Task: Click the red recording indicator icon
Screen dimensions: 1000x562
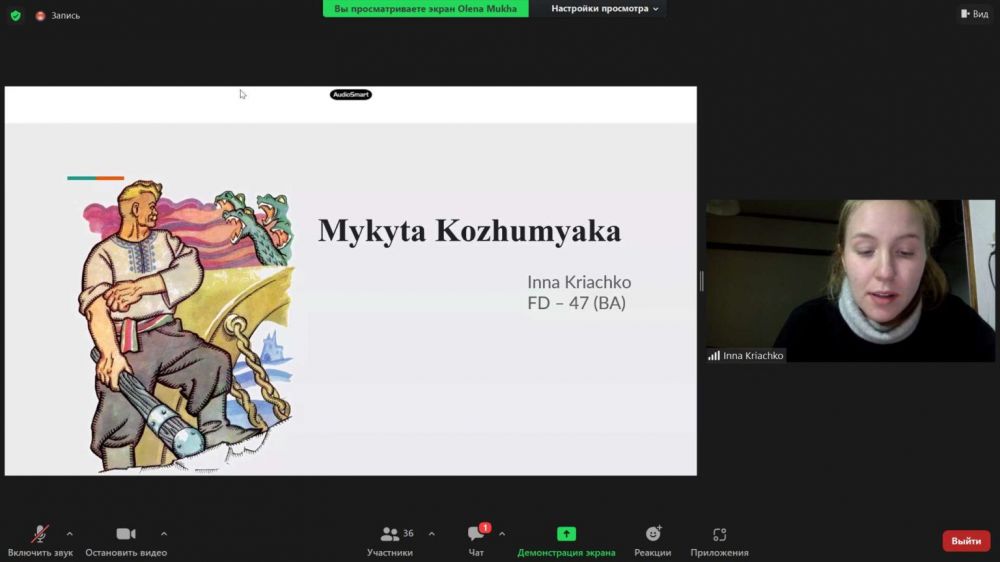Action: (41, 16)
